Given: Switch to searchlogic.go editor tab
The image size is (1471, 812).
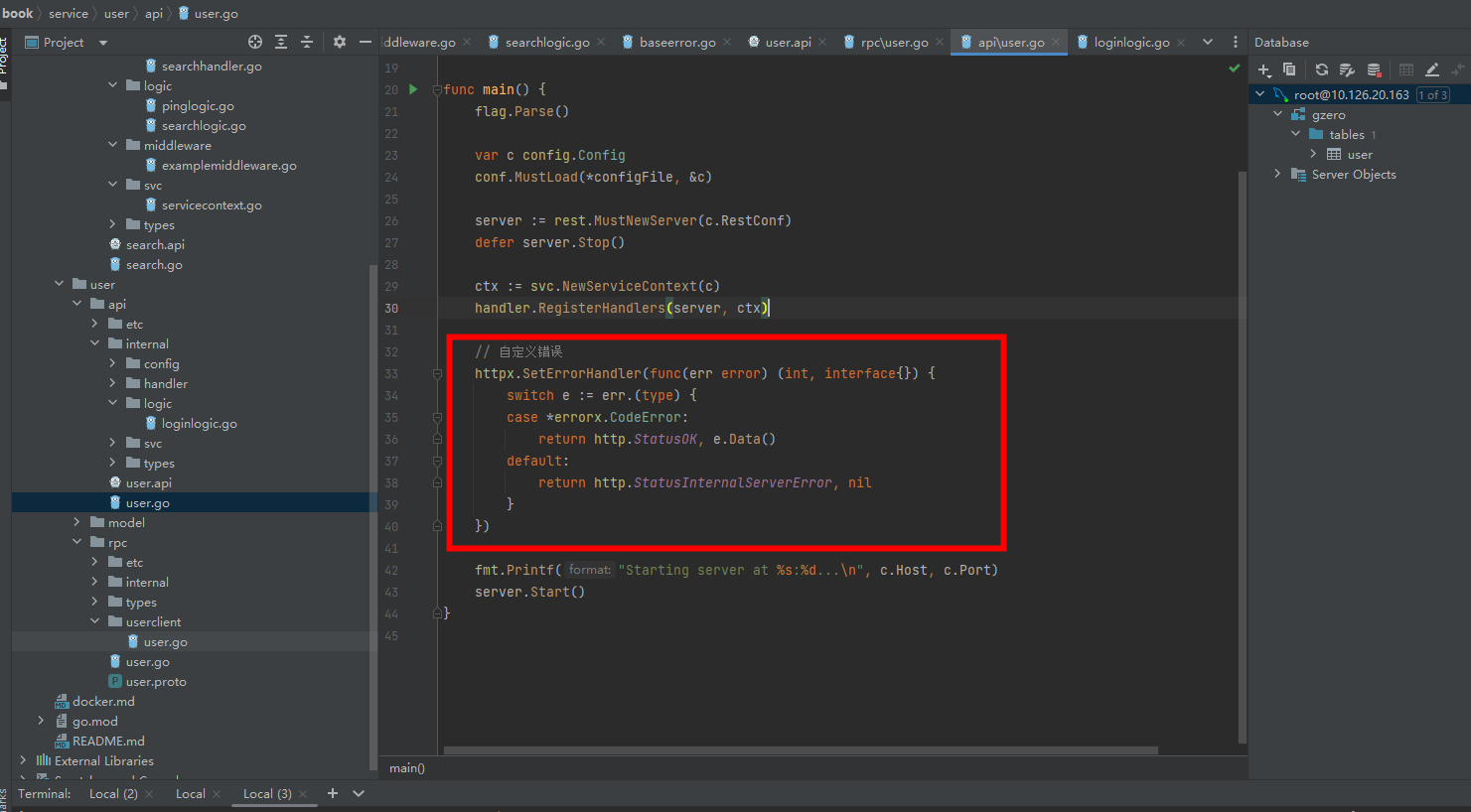Looking at the screenshot, I should 547,42.
